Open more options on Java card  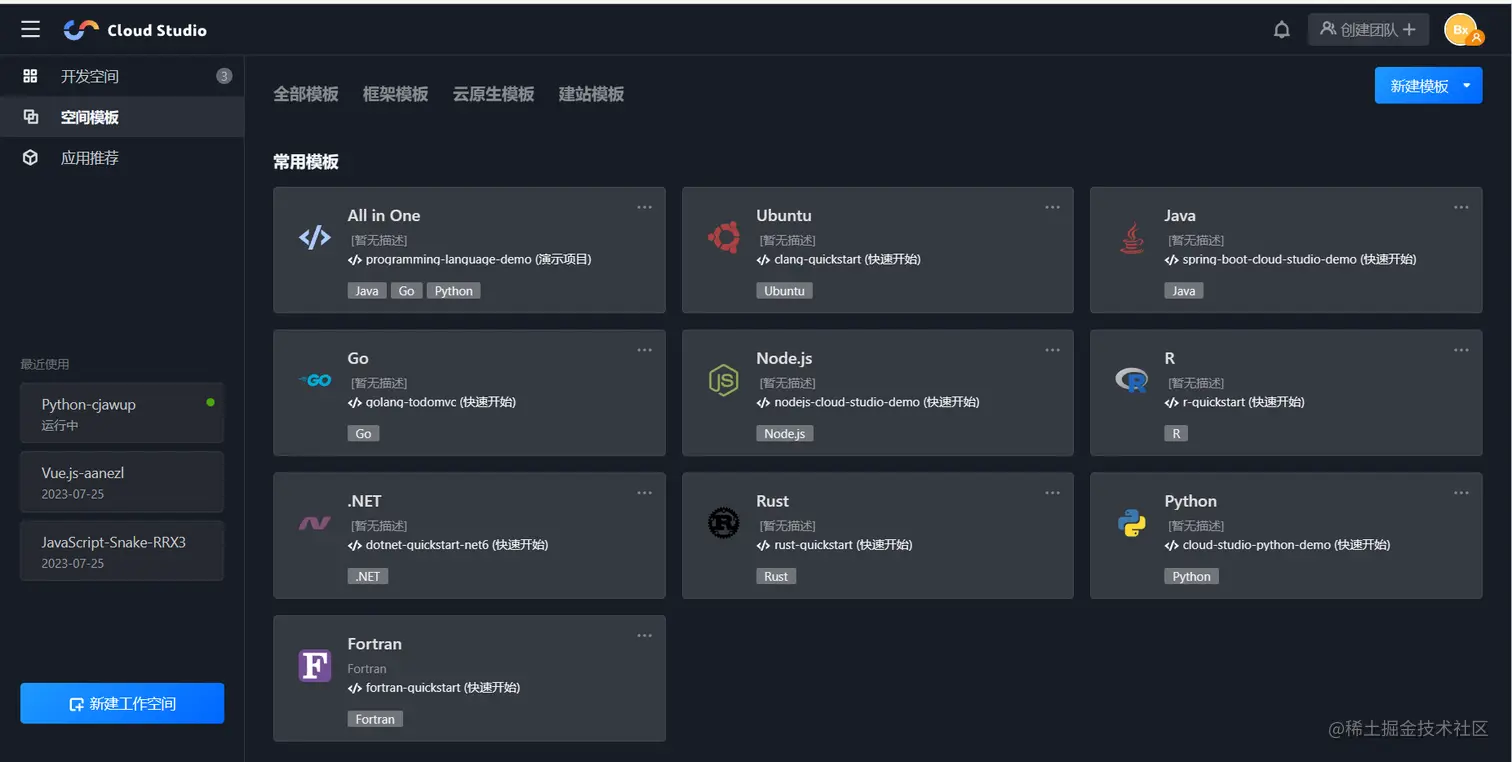click(x=1461, y=207)
